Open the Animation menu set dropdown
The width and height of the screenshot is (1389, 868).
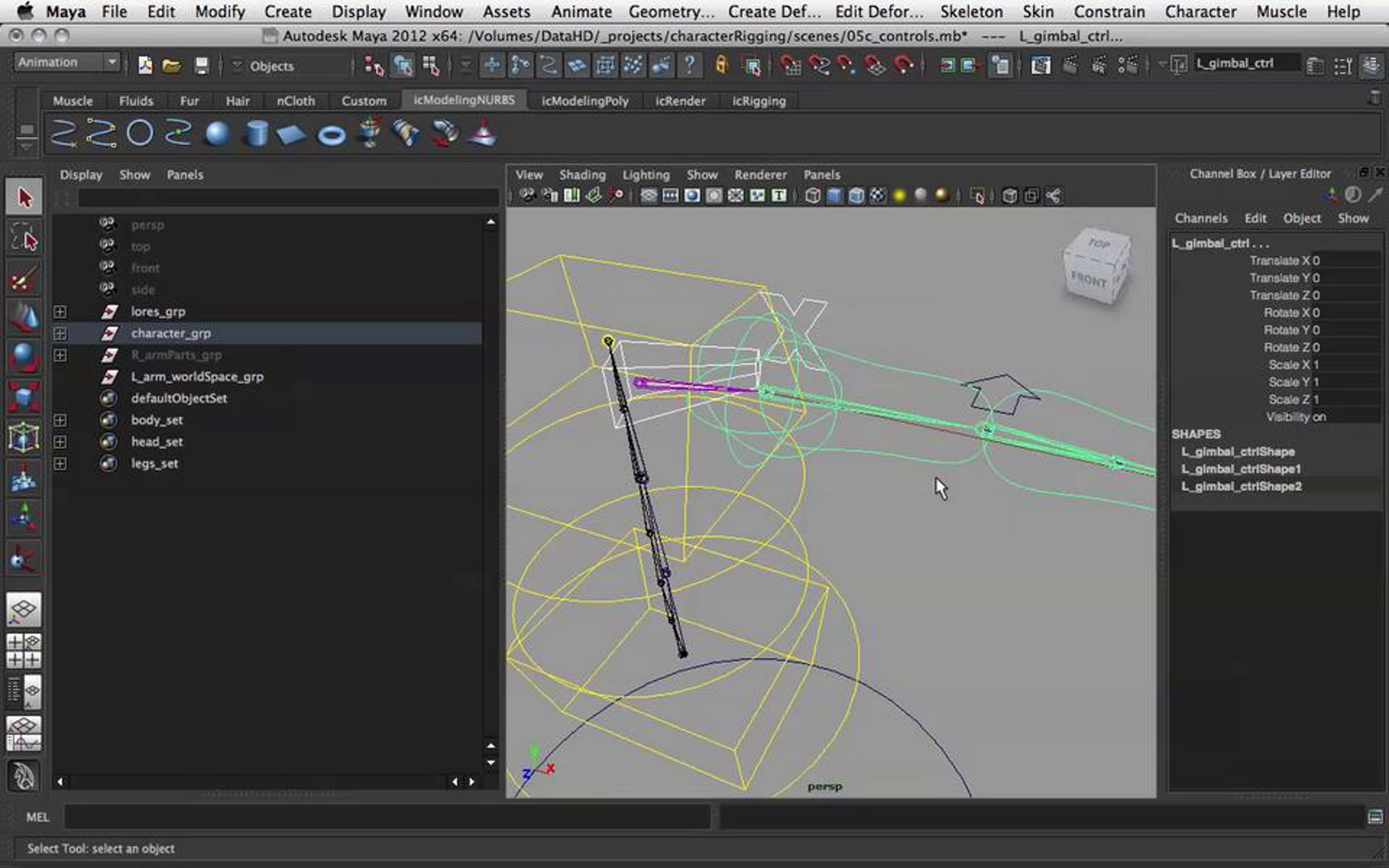coord(67,62)
